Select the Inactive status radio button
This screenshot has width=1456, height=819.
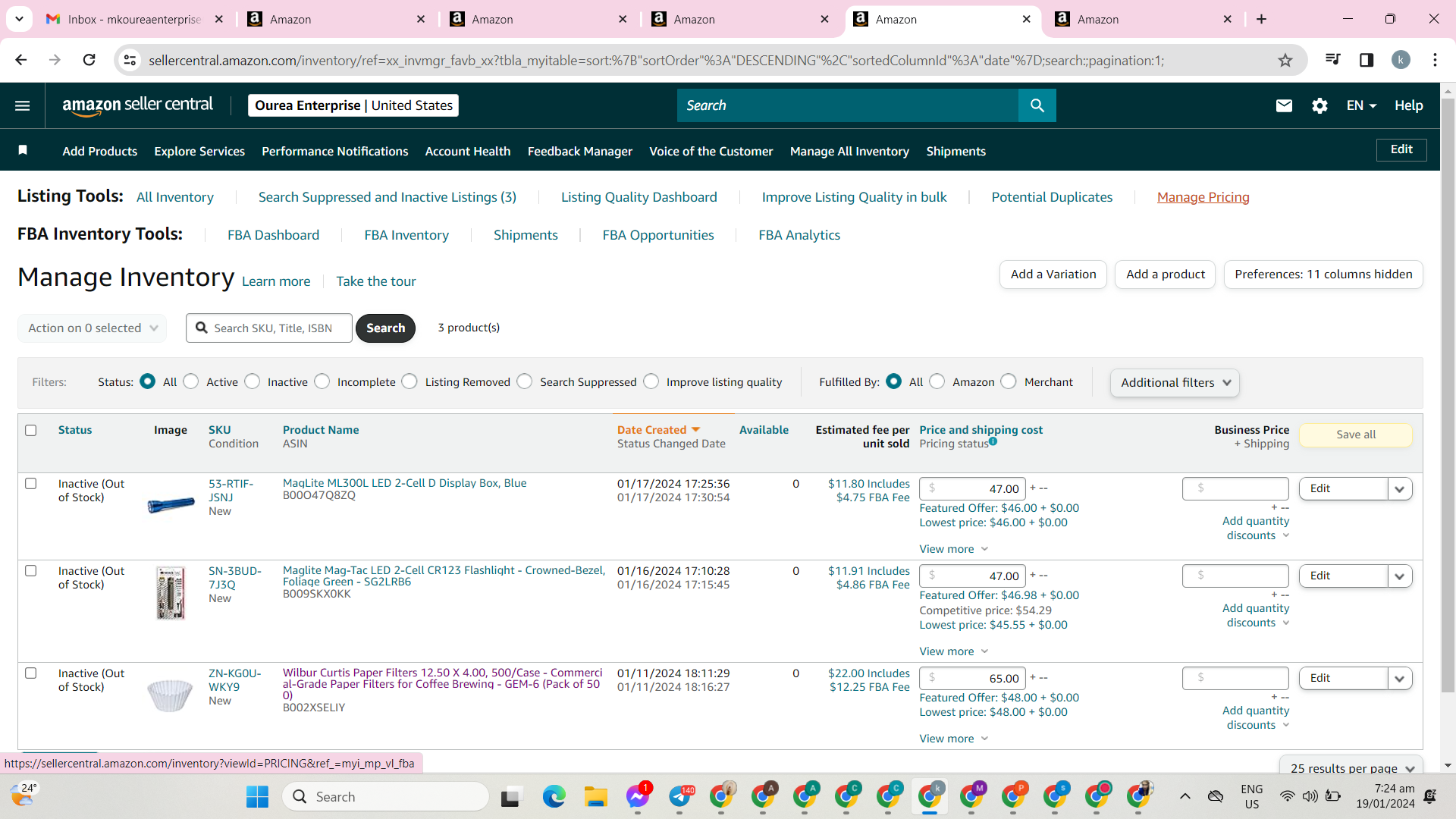[253, 381]
